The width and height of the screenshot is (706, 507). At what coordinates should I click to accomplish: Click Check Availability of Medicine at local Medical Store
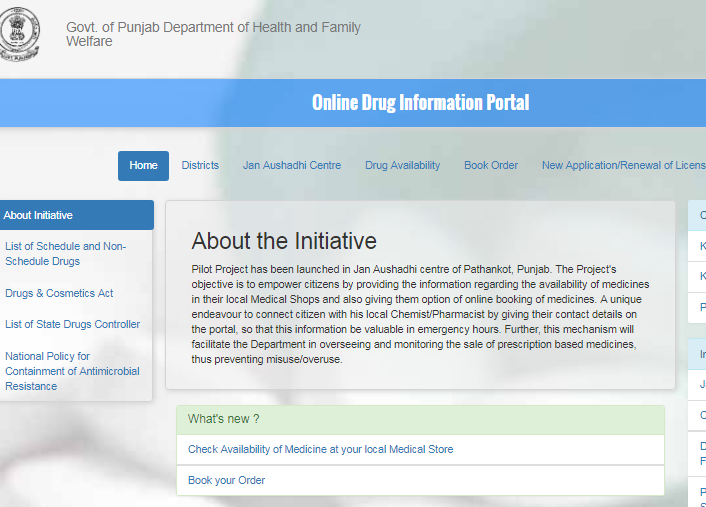(321, 449)
